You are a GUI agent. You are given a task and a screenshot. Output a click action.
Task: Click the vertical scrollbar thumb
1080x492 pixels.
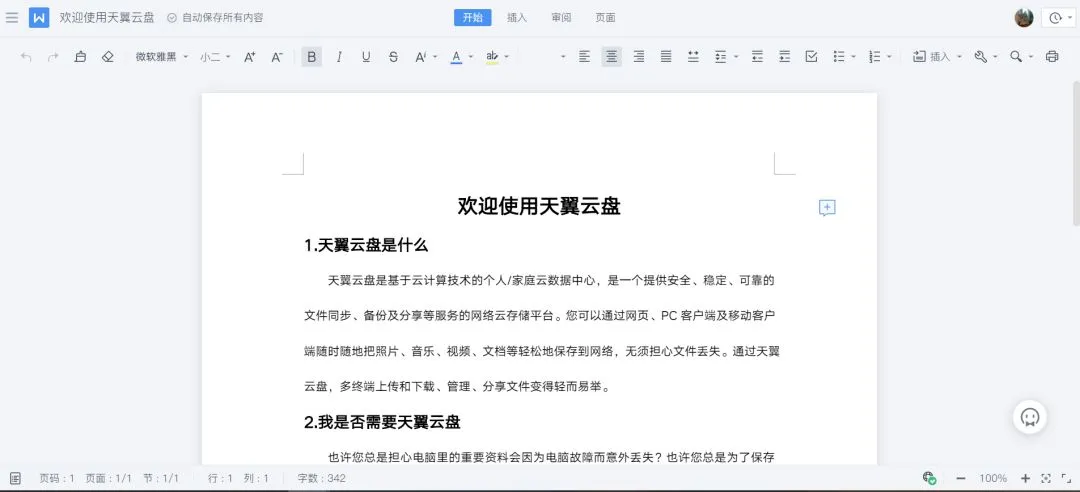tap(1076, 153)
